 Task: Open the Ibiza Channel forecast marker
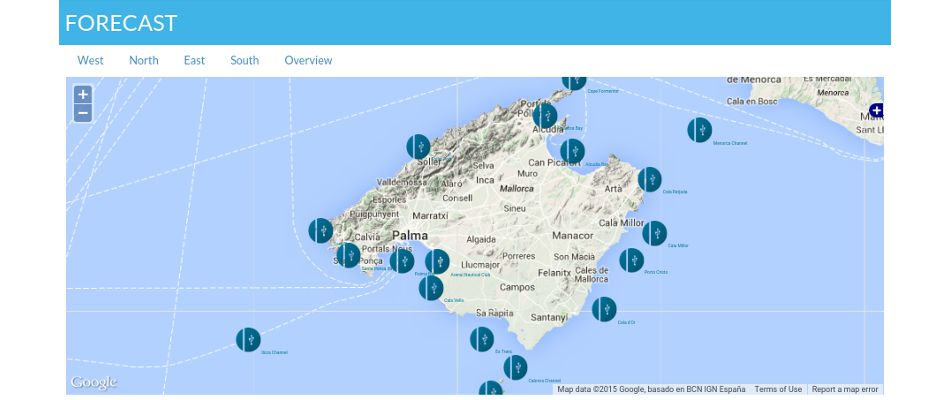coord(248,339)
